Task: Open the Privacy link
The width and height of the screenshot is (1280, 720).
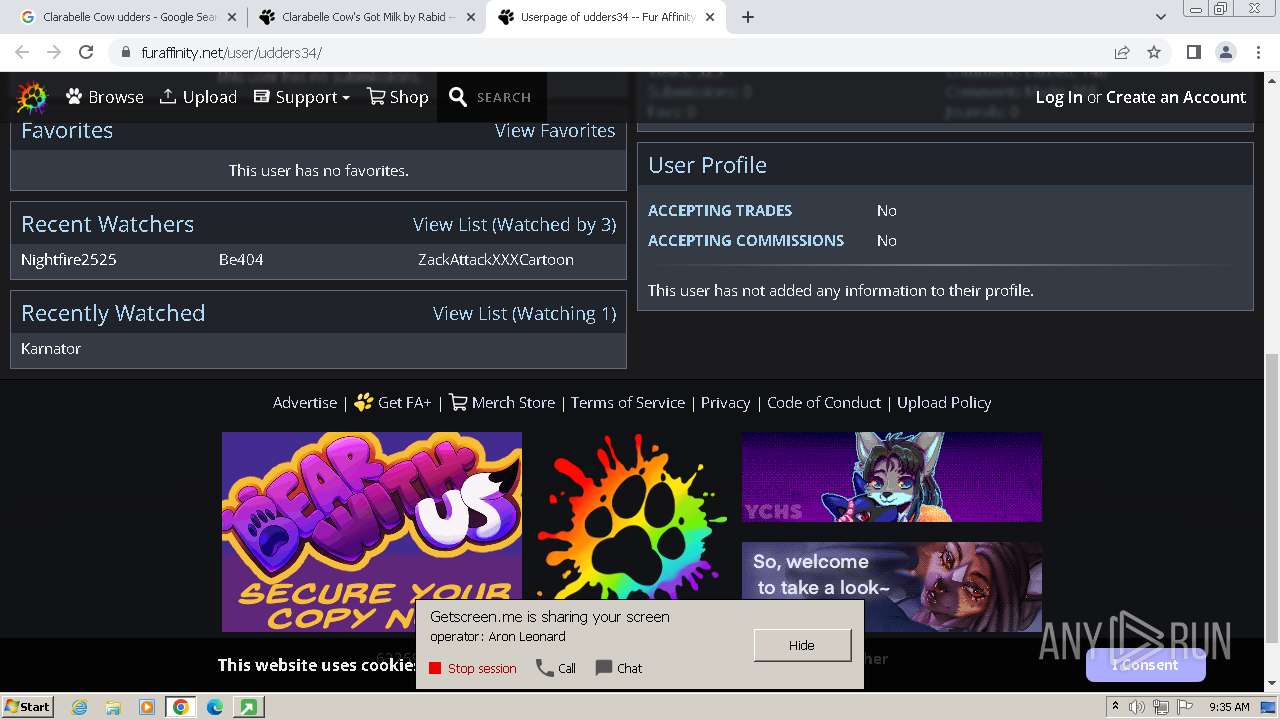Action: pos(725,403)
